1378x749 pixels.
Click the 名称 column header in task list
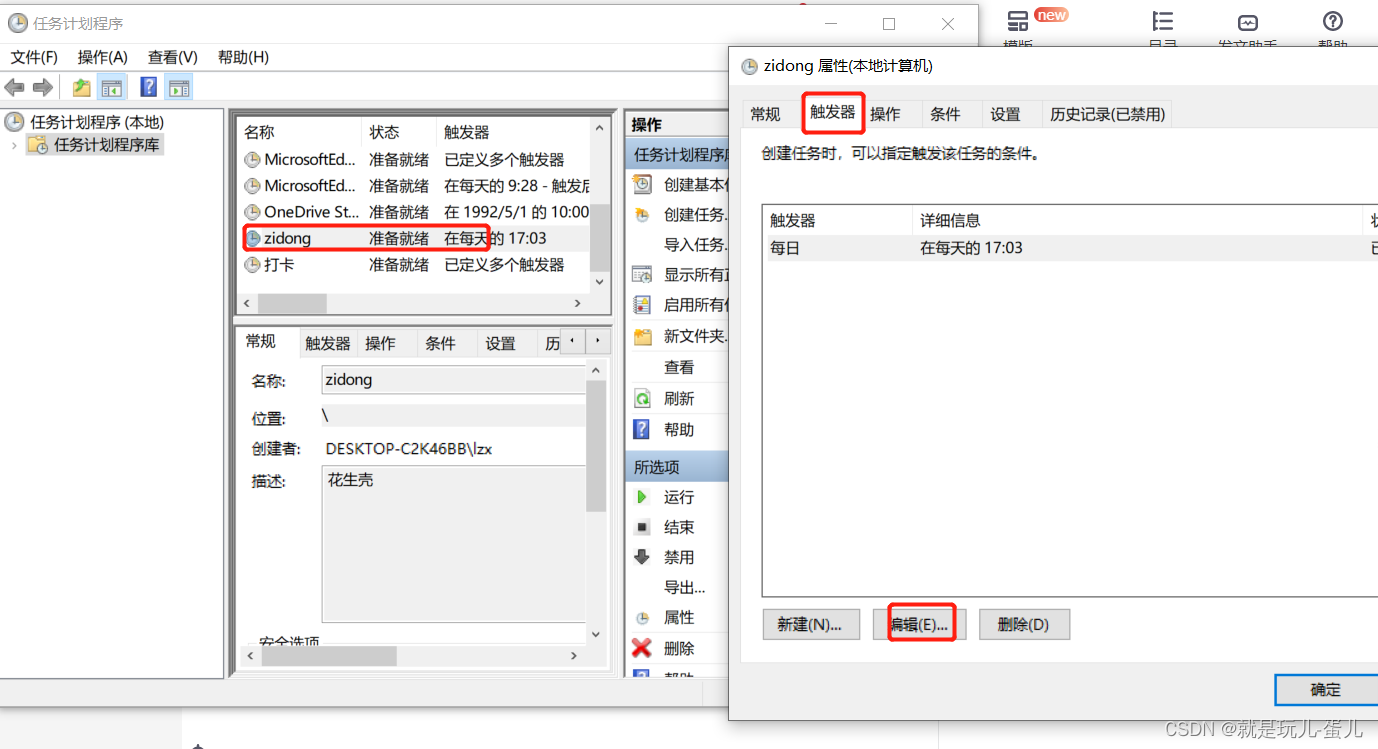coord(300,132)
